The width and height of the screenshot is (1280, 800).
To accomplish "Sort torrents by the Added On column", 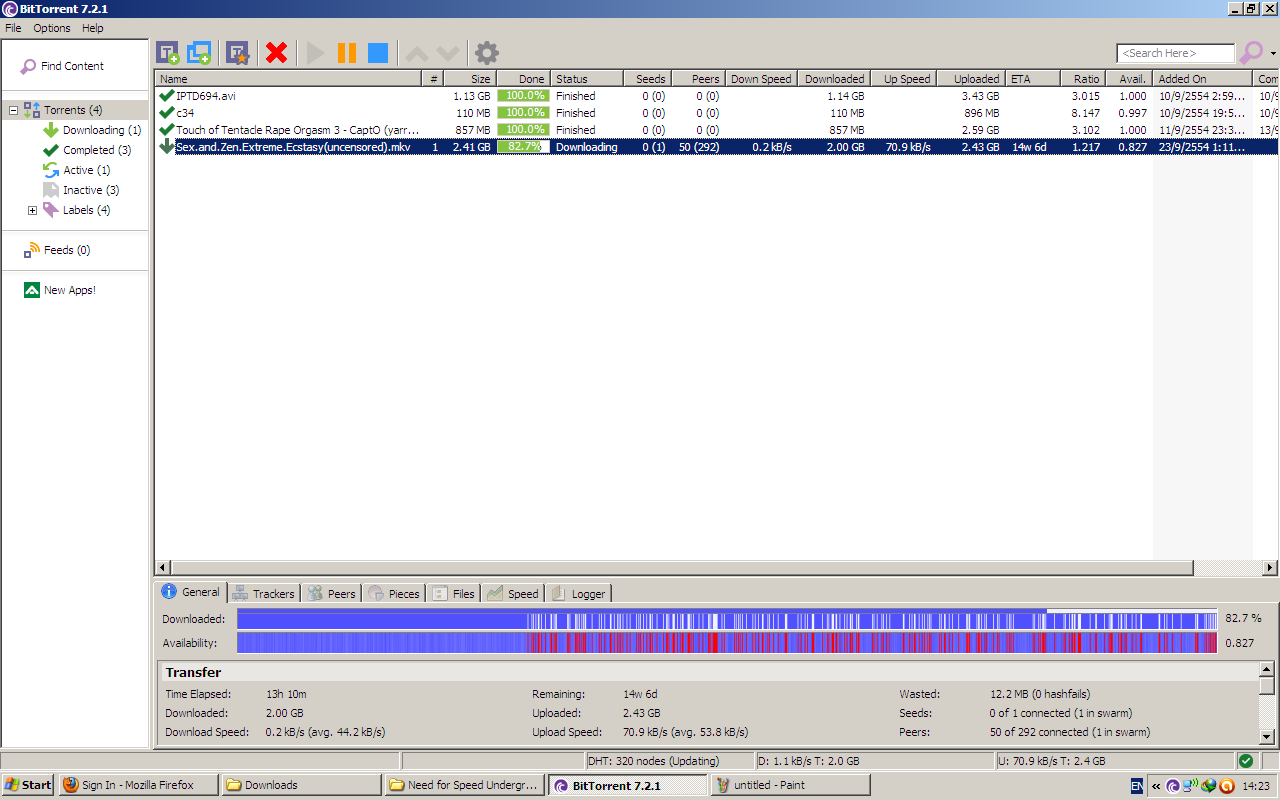I will click(x=1201, y=79).
